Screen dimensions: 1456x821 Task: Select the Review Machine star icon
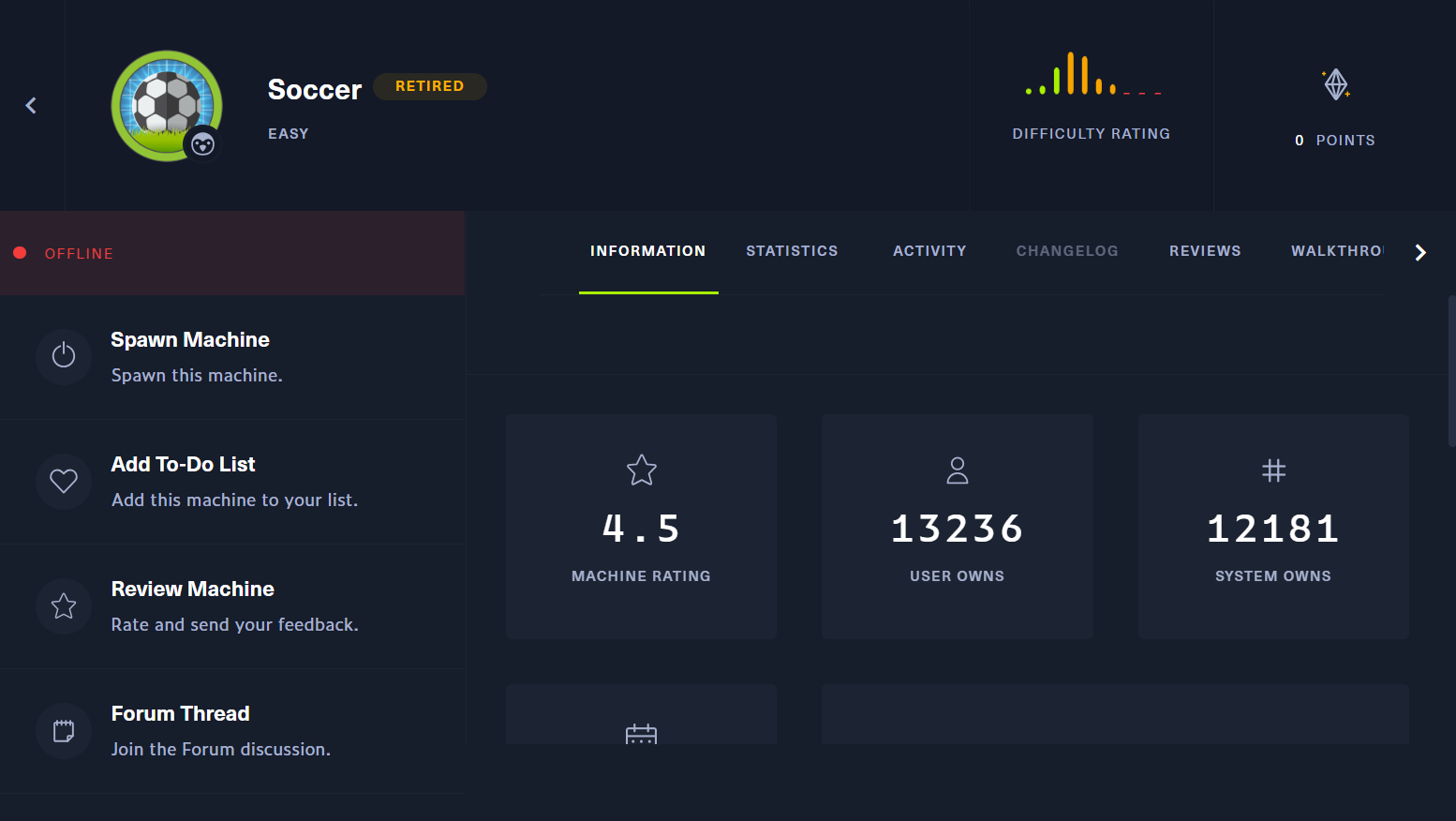tap(64, 606)
